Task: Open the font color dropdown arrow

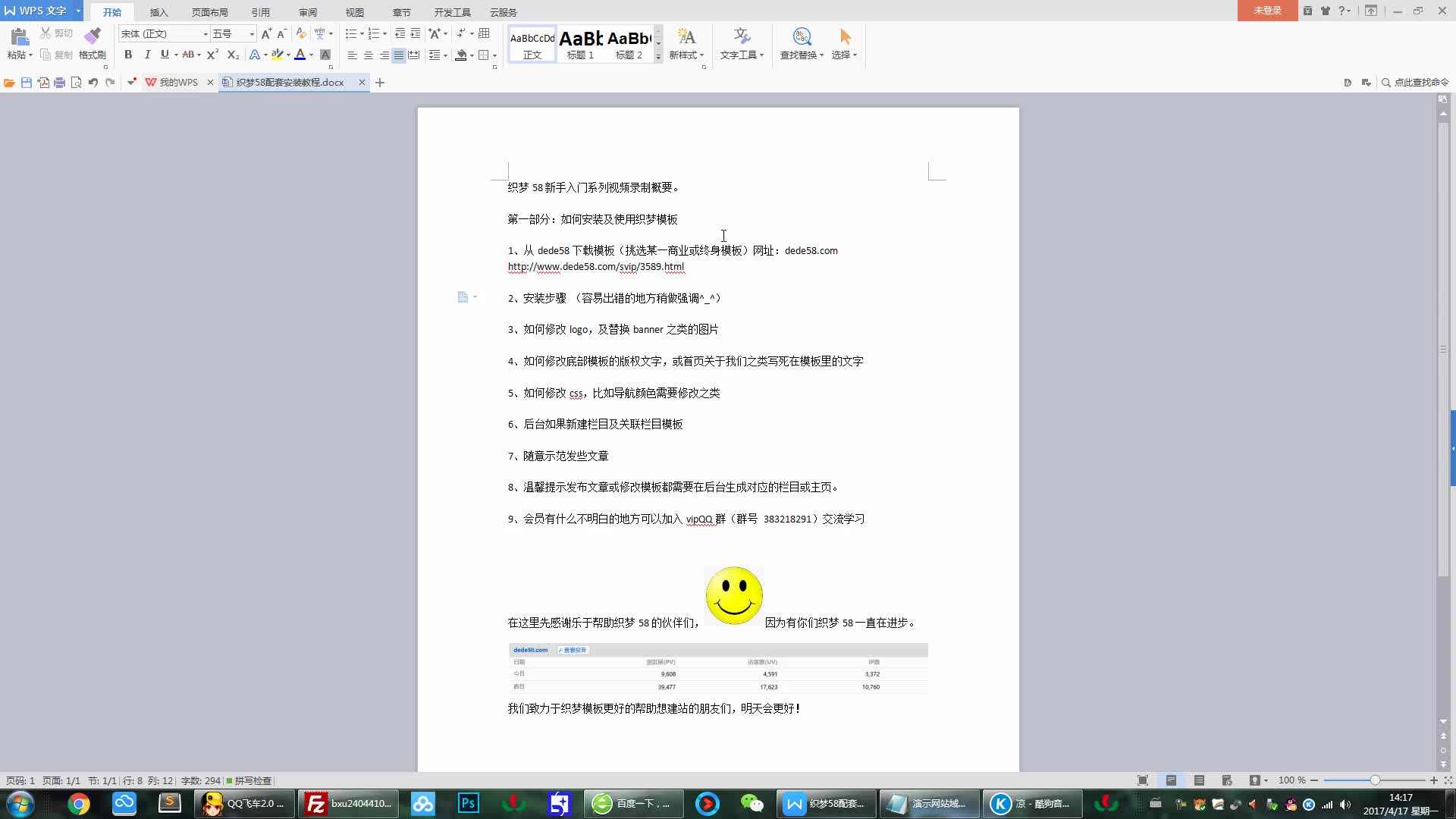Action: click(x=311, y=55)
